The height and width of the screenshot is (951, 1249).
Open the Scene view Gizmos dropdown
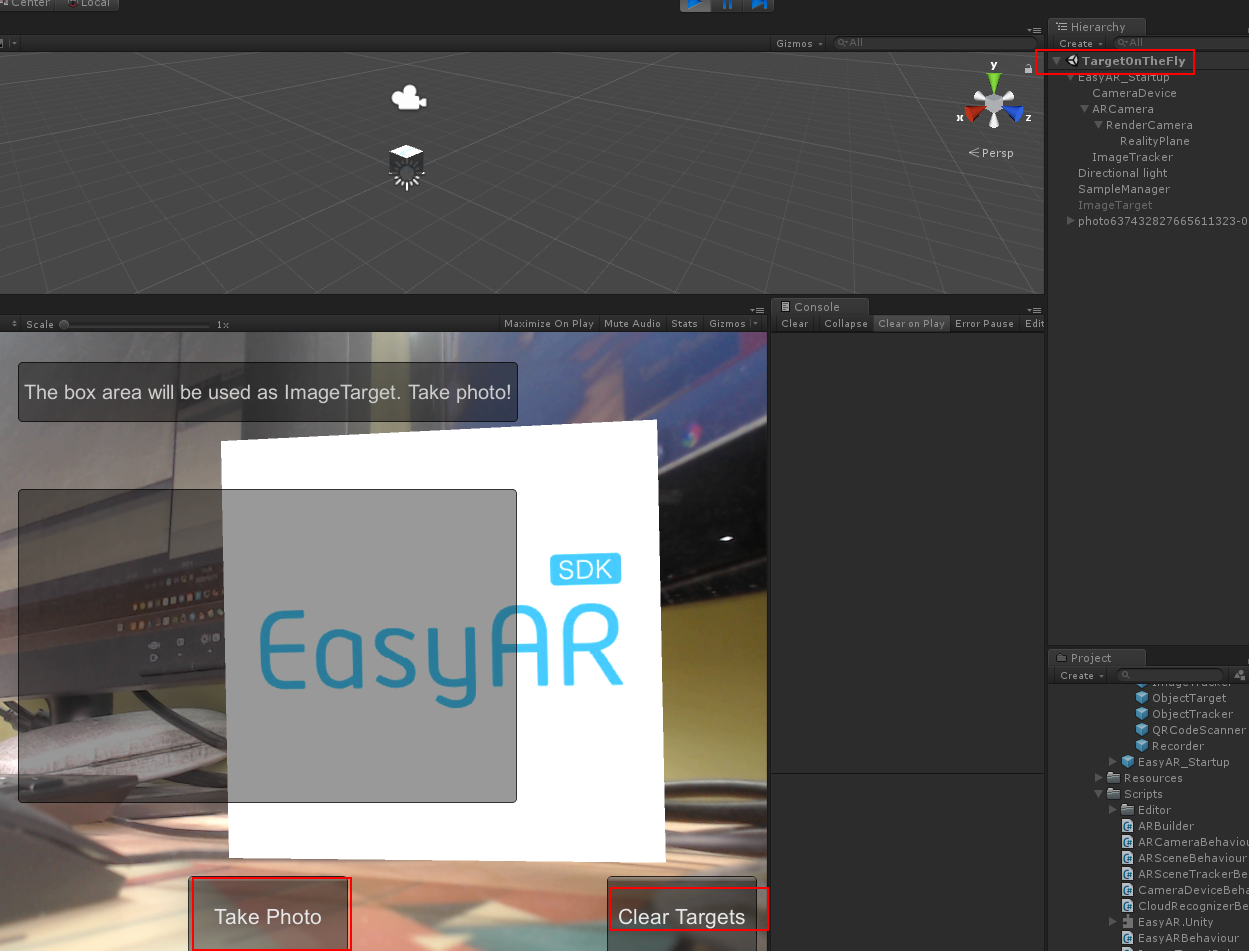[800, 43]
